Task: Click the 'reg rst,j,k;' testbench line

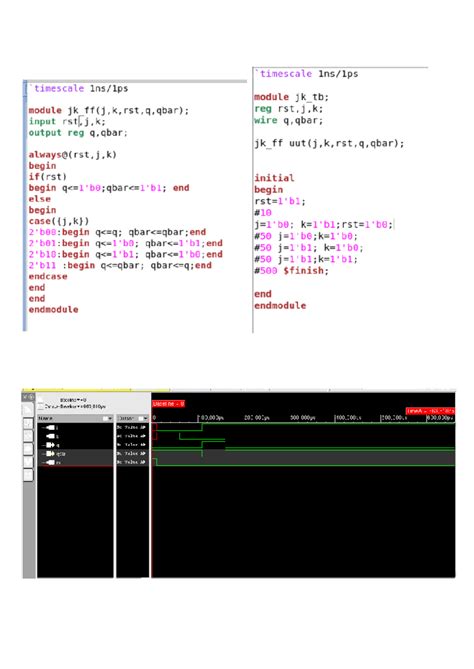Action: pyautogui.click(x=288, y=109)
